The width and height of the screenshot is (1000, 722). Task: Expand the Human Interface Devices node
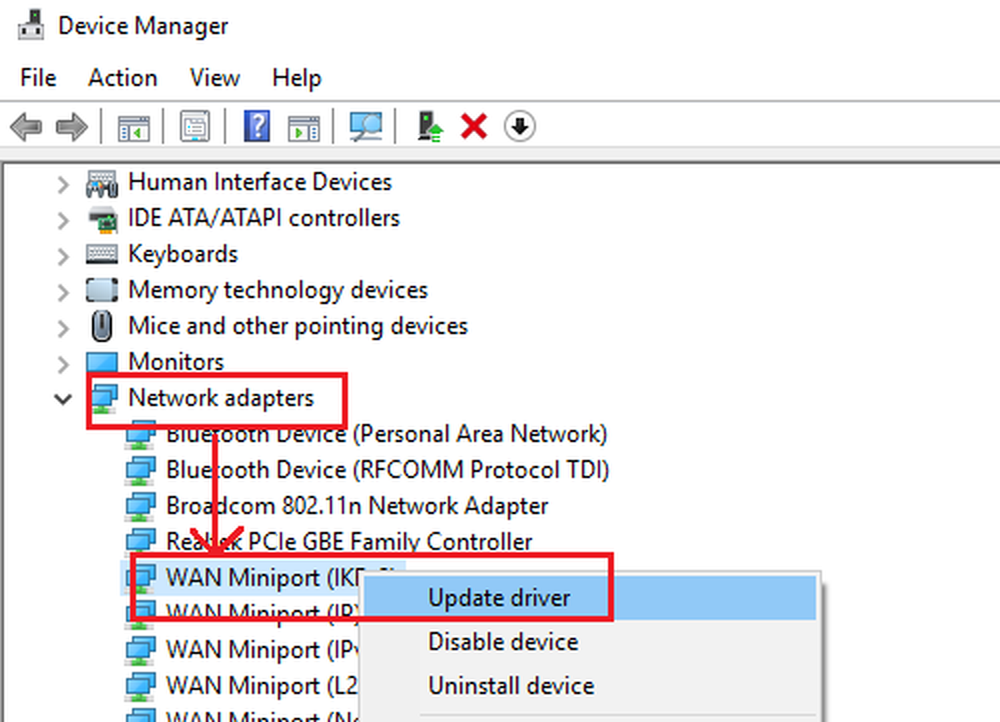(64, 183)
